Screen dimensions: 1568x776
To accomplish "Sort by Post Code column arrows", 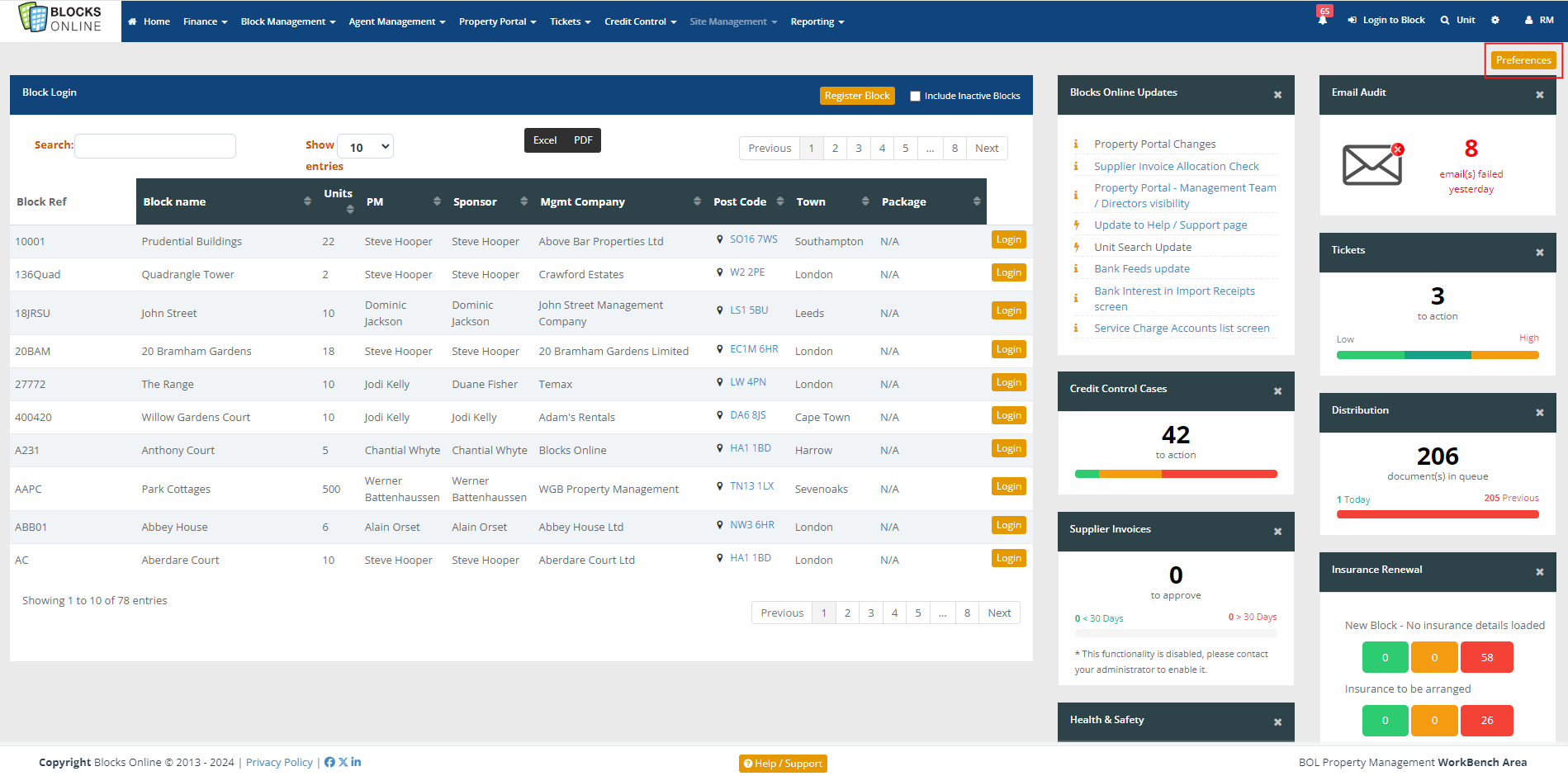I will [x=780, y=201].
